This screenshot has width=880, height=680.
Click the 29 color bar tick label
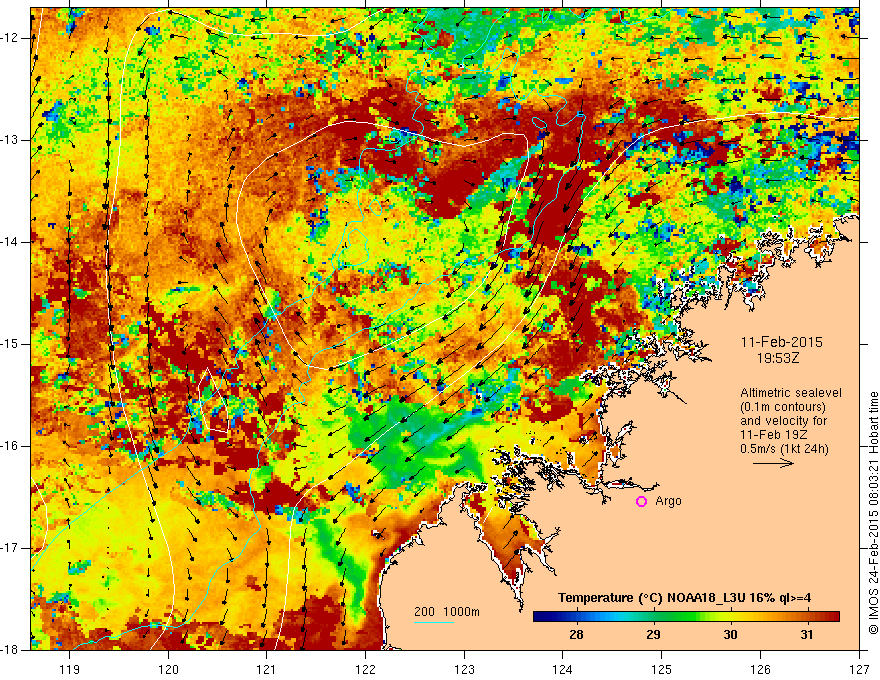(653, 635)
